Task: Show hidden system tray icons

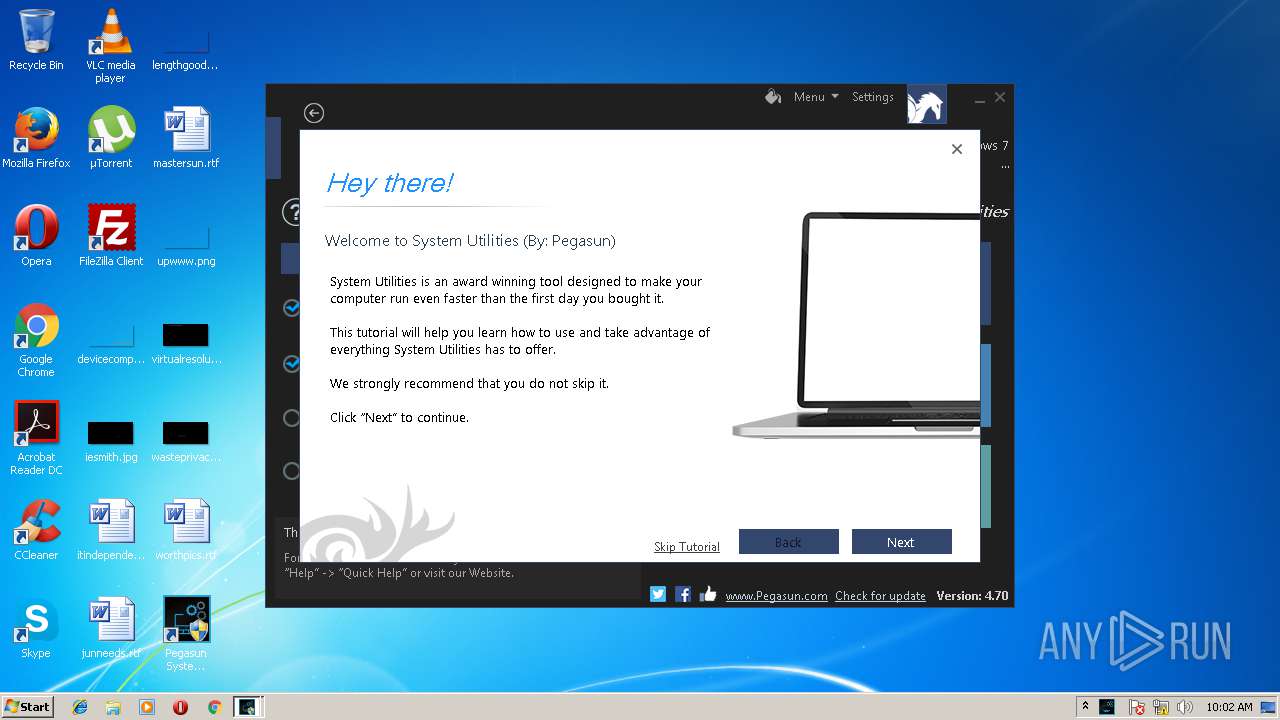Action: (x=1086, y=707)
